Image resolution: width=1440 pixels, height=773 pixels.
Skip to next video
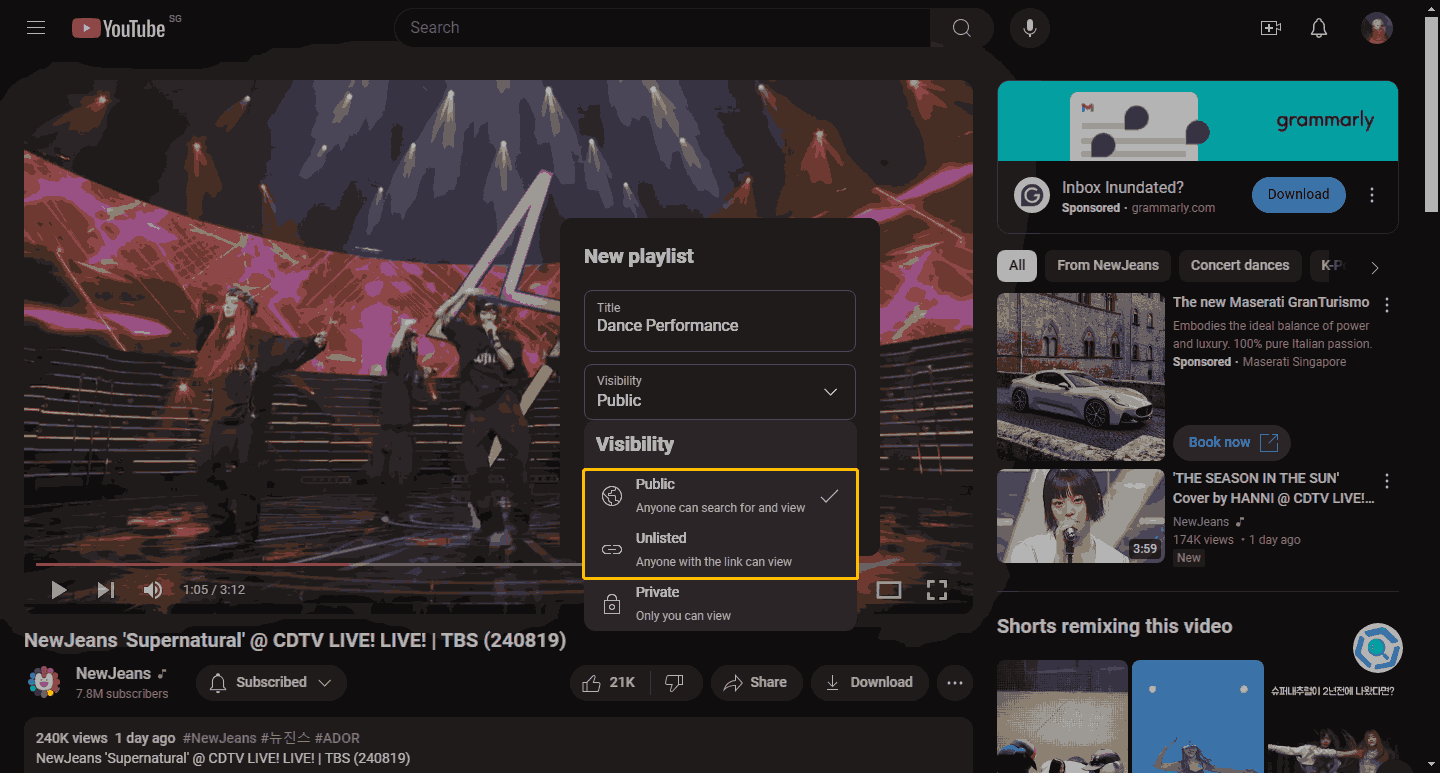click(106, 590)
